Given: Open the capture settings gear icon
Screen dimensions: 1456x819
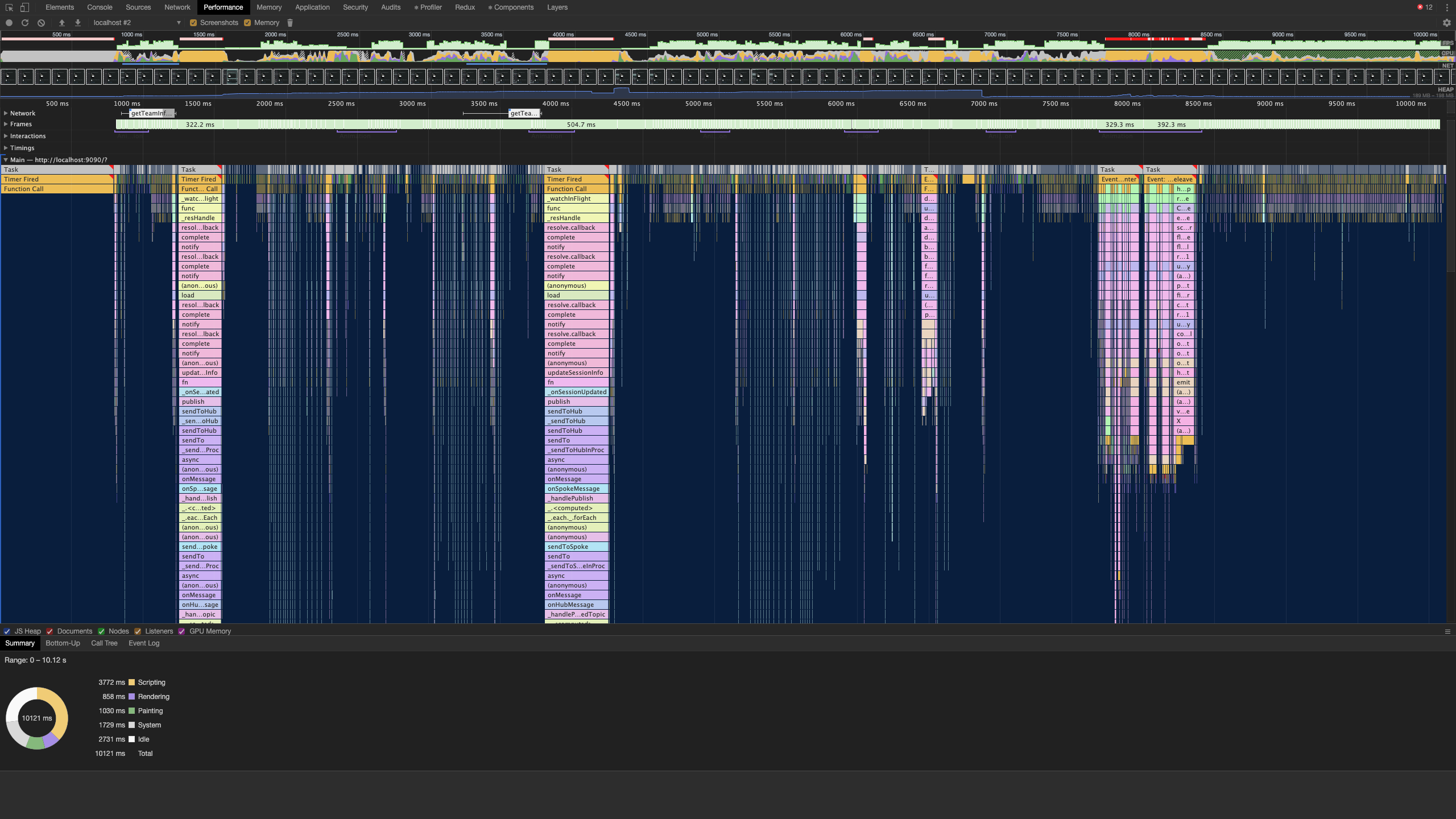Looking at the screenshot, I should pos(1446,23).
